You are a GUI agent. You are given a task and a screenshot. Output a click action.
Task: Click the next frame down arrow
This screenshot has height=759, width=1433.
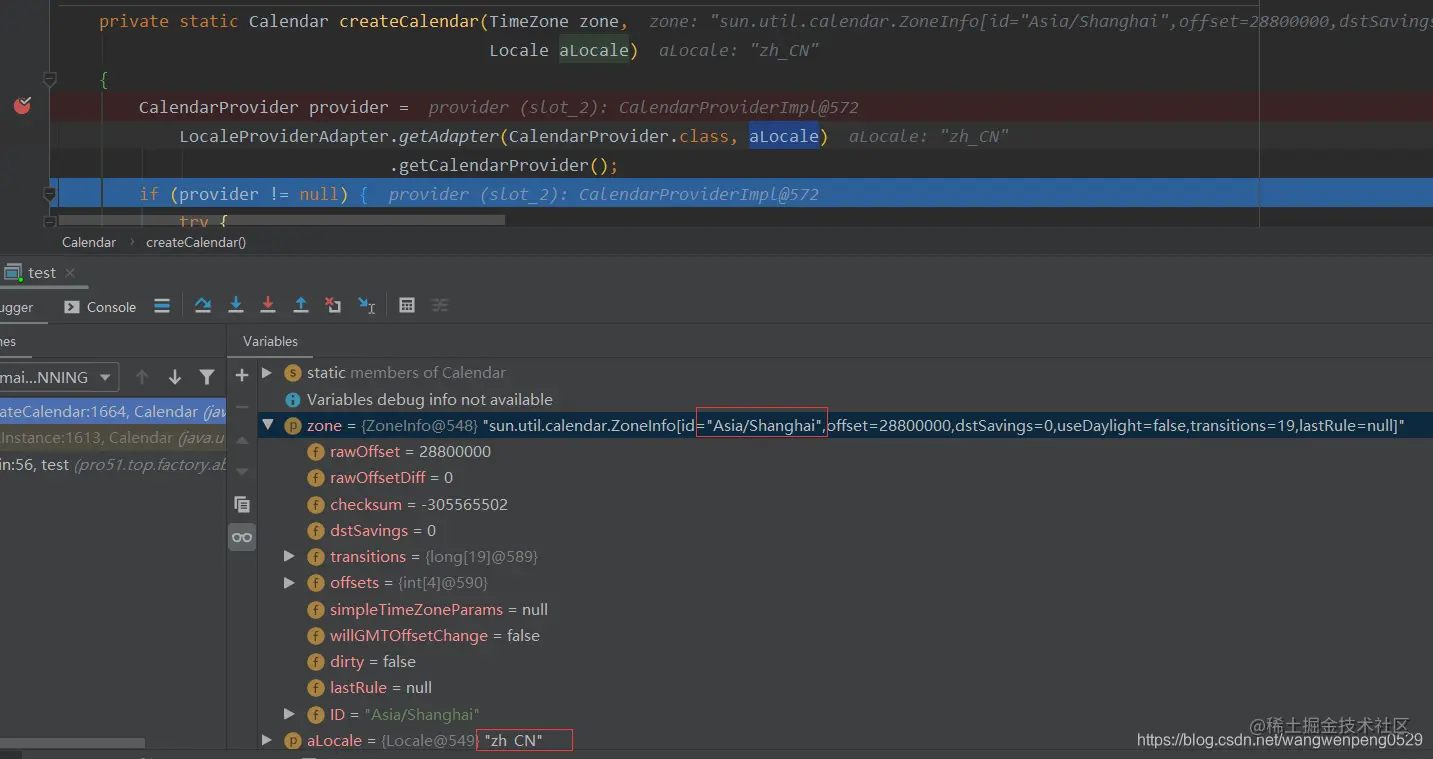point(175,377)
